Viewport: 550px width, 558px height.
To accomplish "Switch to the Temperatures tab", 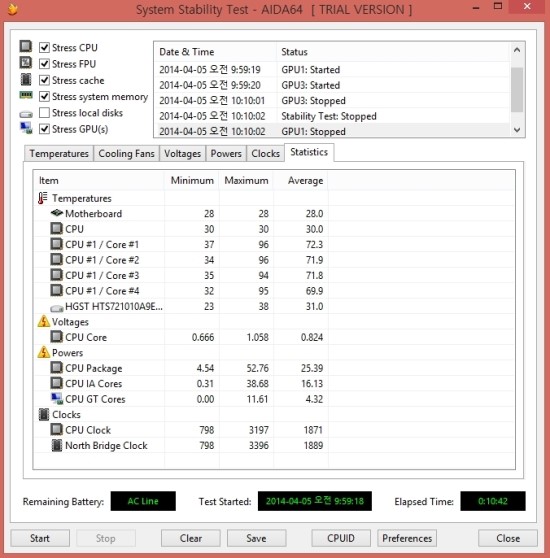I will click(59, 153).
